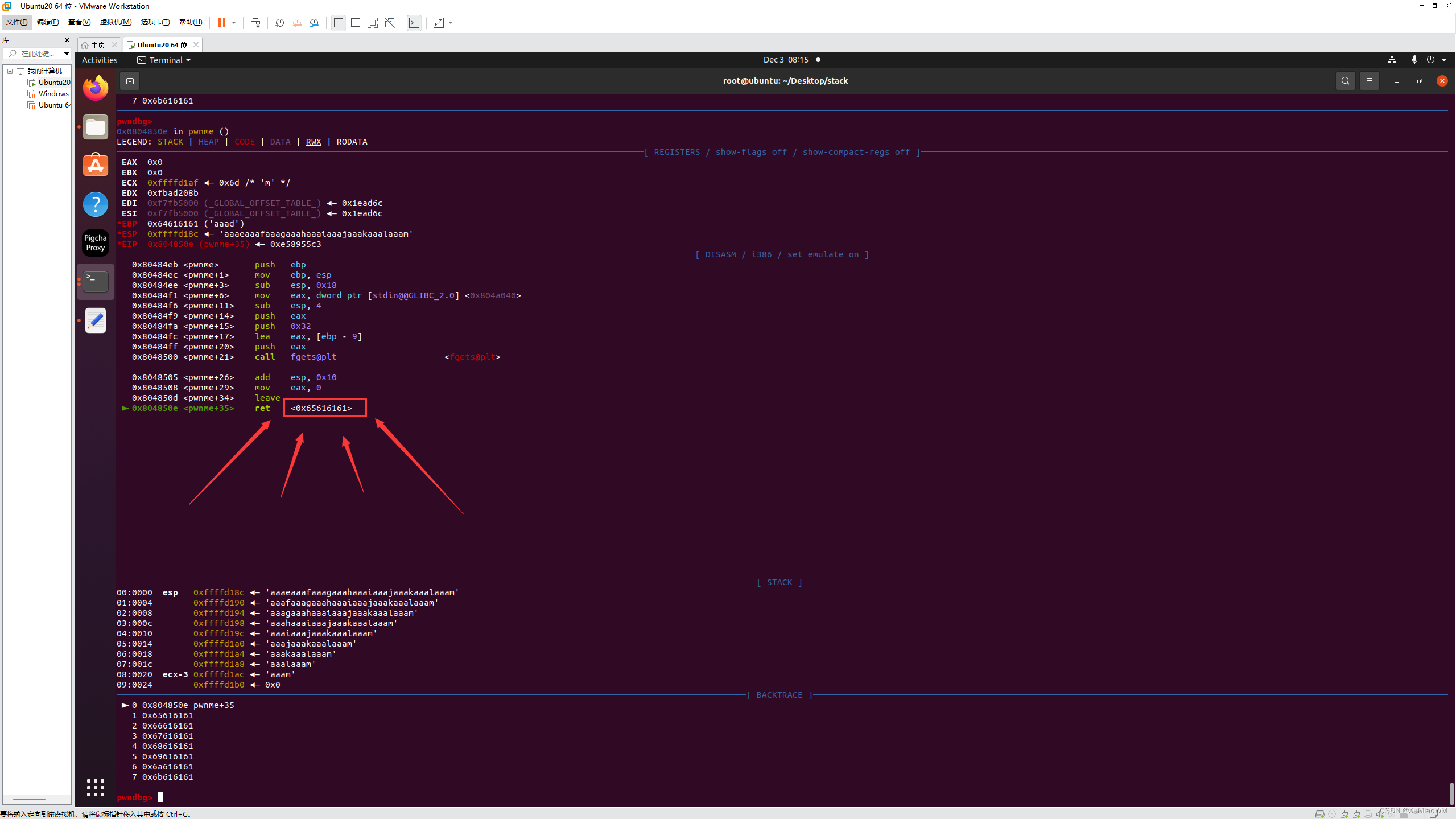The height and width of the screenshot is (819, 1456).
Task: Collapse the 我的计算机 tree node
Action: coord(10,71)
